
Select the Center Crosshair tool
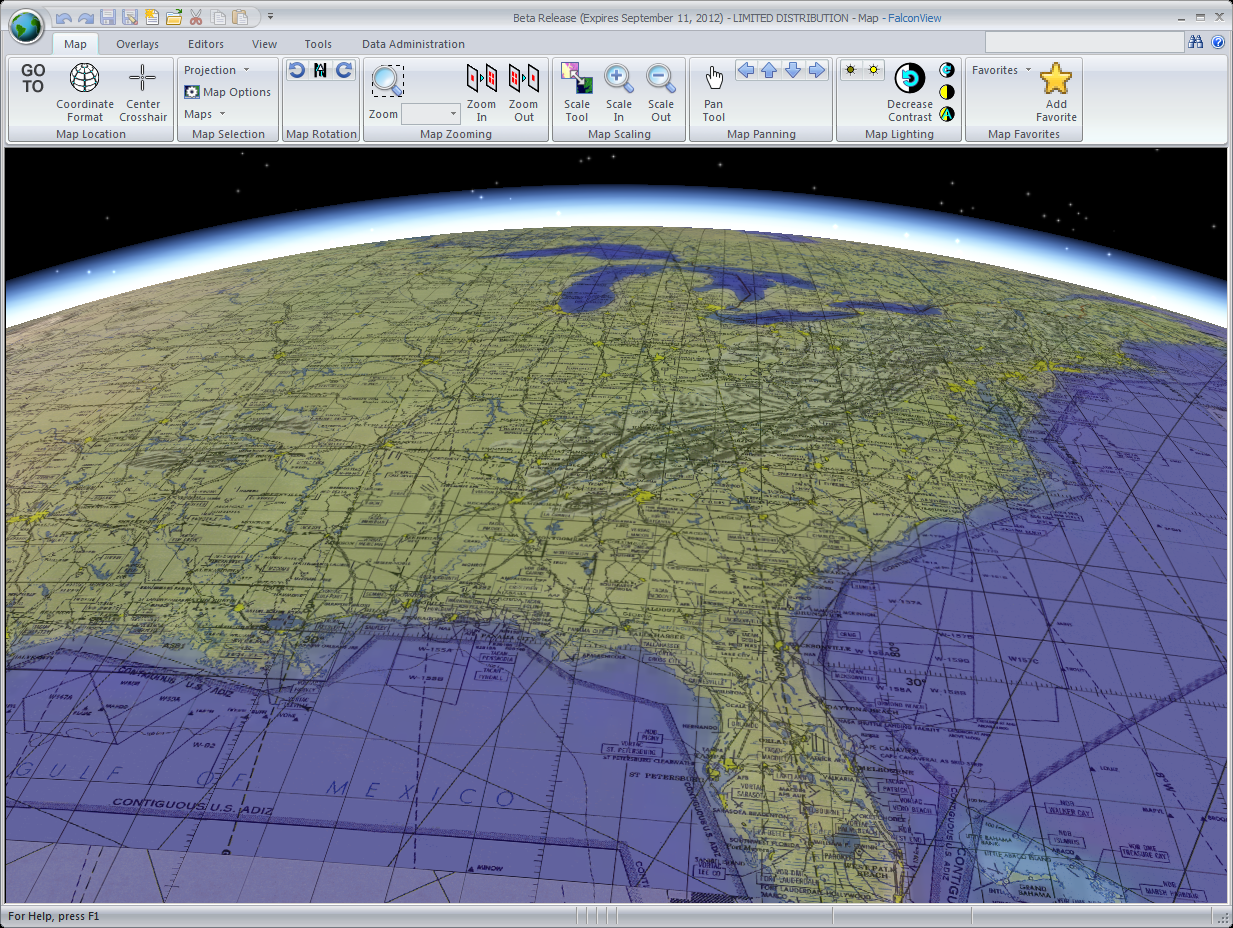pyautogui.click(x=142, y=90)
